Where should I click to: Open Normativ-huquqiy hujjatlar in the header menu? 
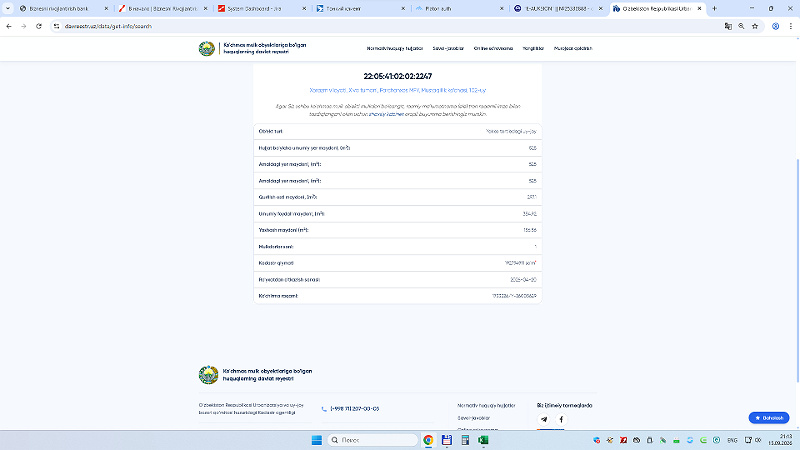pyautogui.click(x=395, y=48)
